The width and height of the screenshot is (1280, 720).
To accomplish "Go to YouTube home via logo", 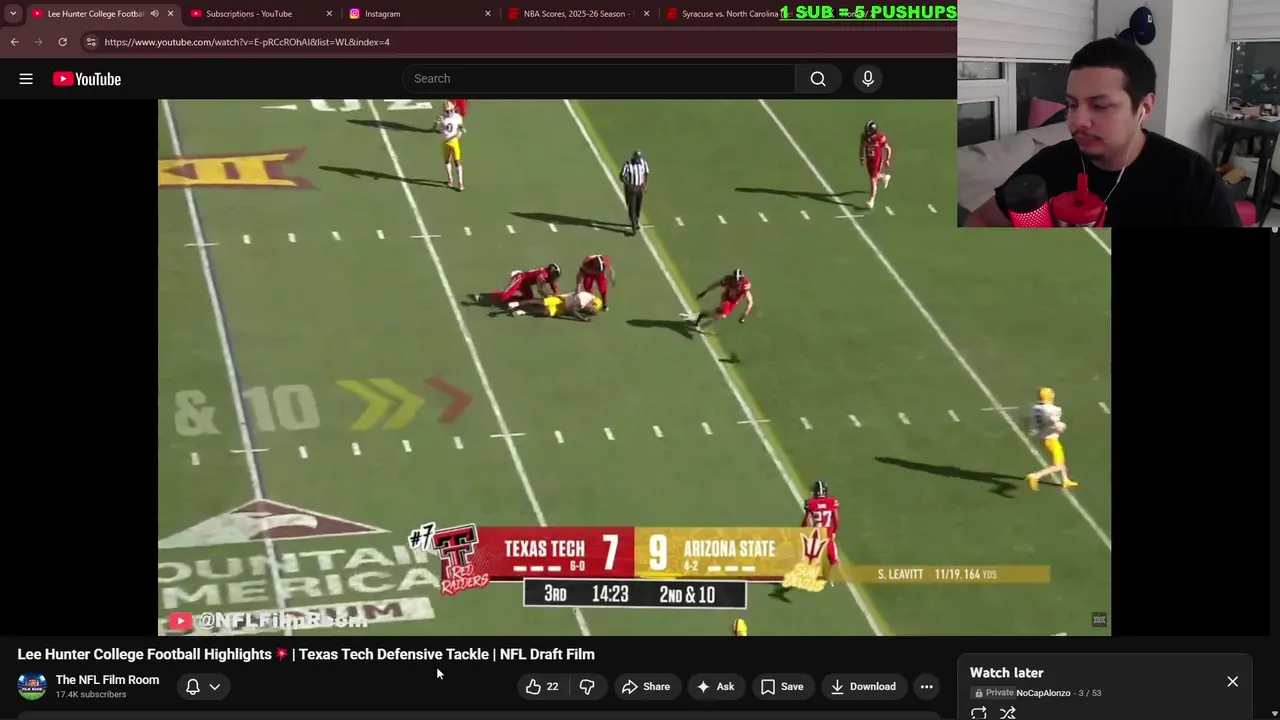I will tap(87, 79).
